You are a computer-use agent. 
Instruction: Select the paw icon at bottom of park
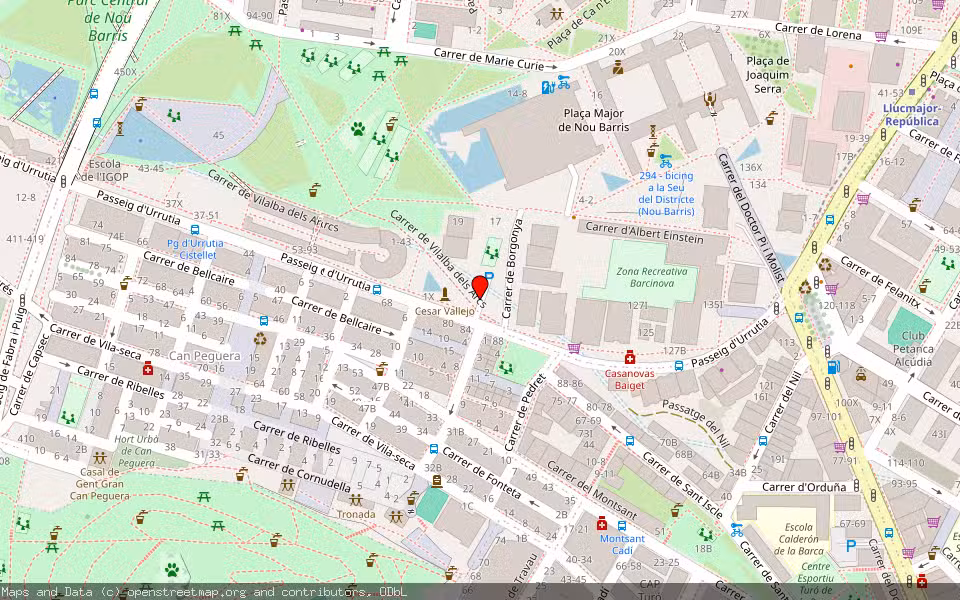point(172,570)
